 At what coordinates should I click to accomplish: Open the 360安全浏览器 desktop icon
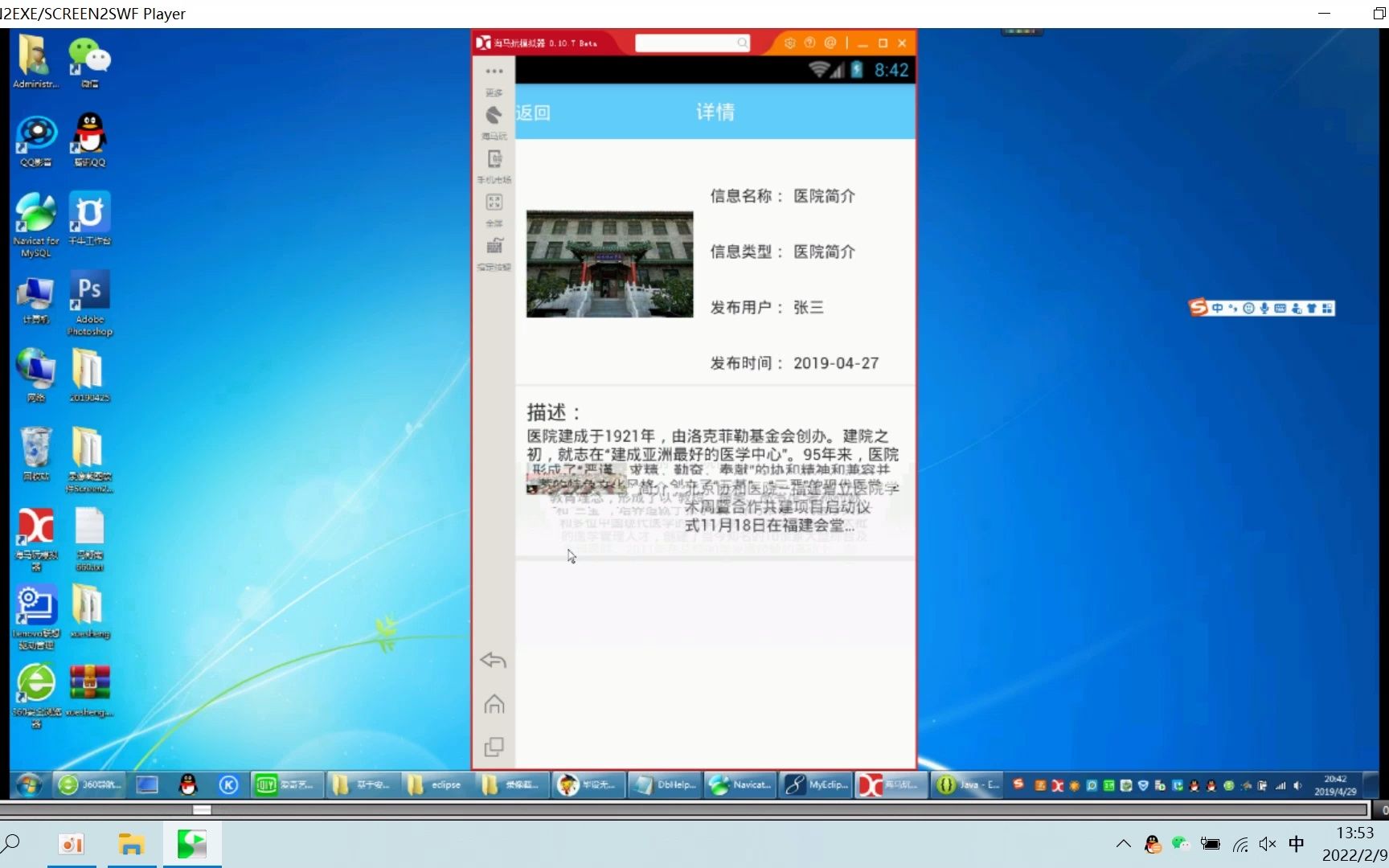tap(36, 696)
